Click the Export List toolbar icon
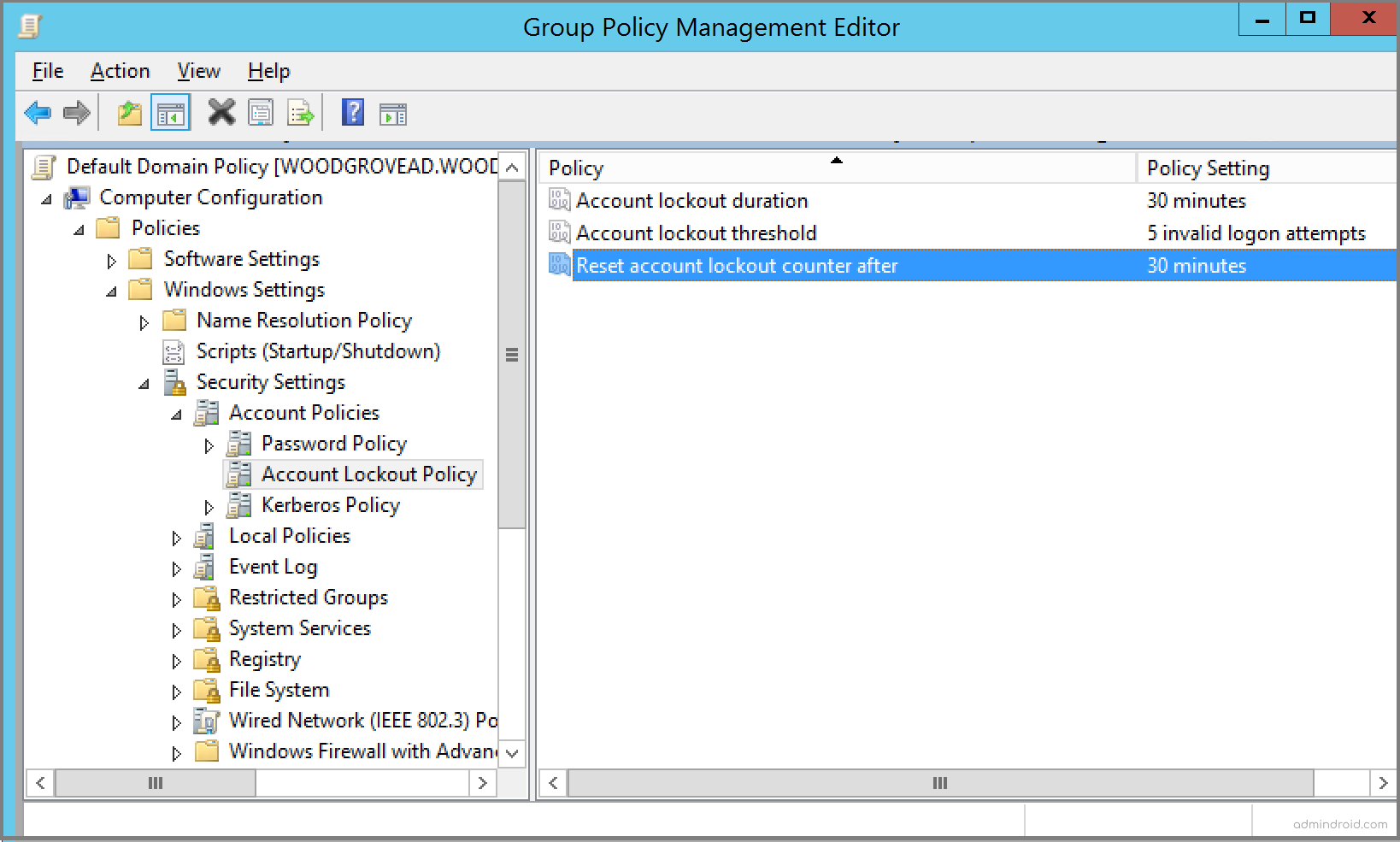This screenshot has width=1400, height=842. 300,112
